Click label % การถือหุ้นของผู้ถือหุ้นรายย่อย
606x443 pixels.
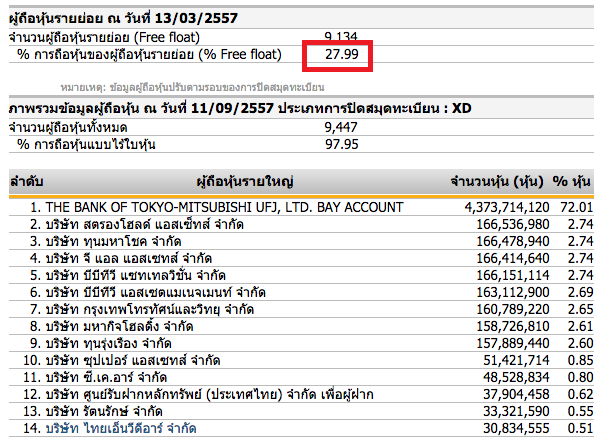tap(149, 55)
